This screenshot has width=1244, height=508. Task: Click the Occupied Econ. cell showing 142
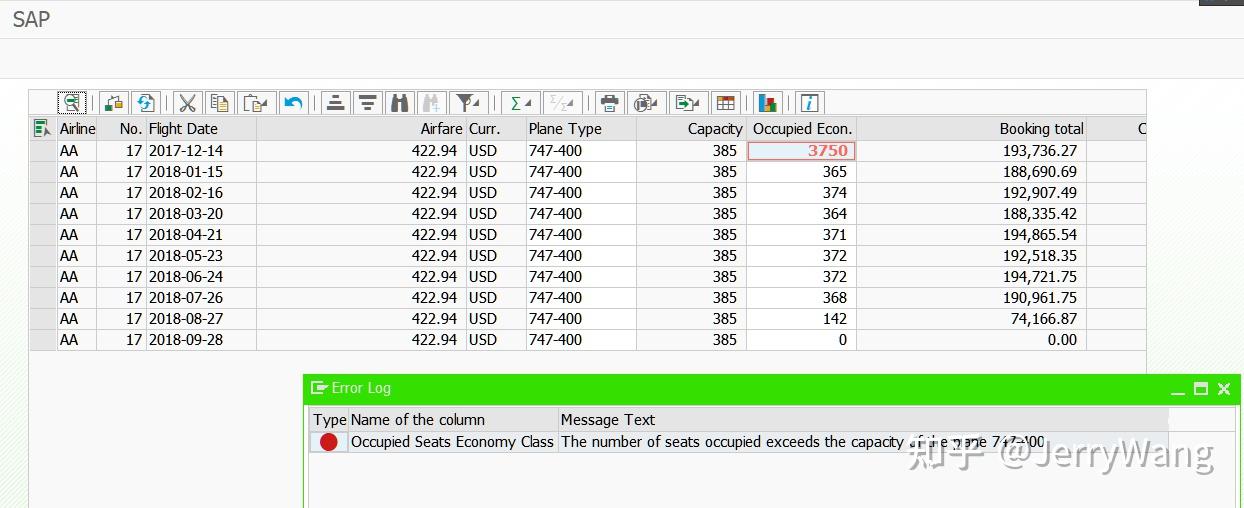coord(801,318)
